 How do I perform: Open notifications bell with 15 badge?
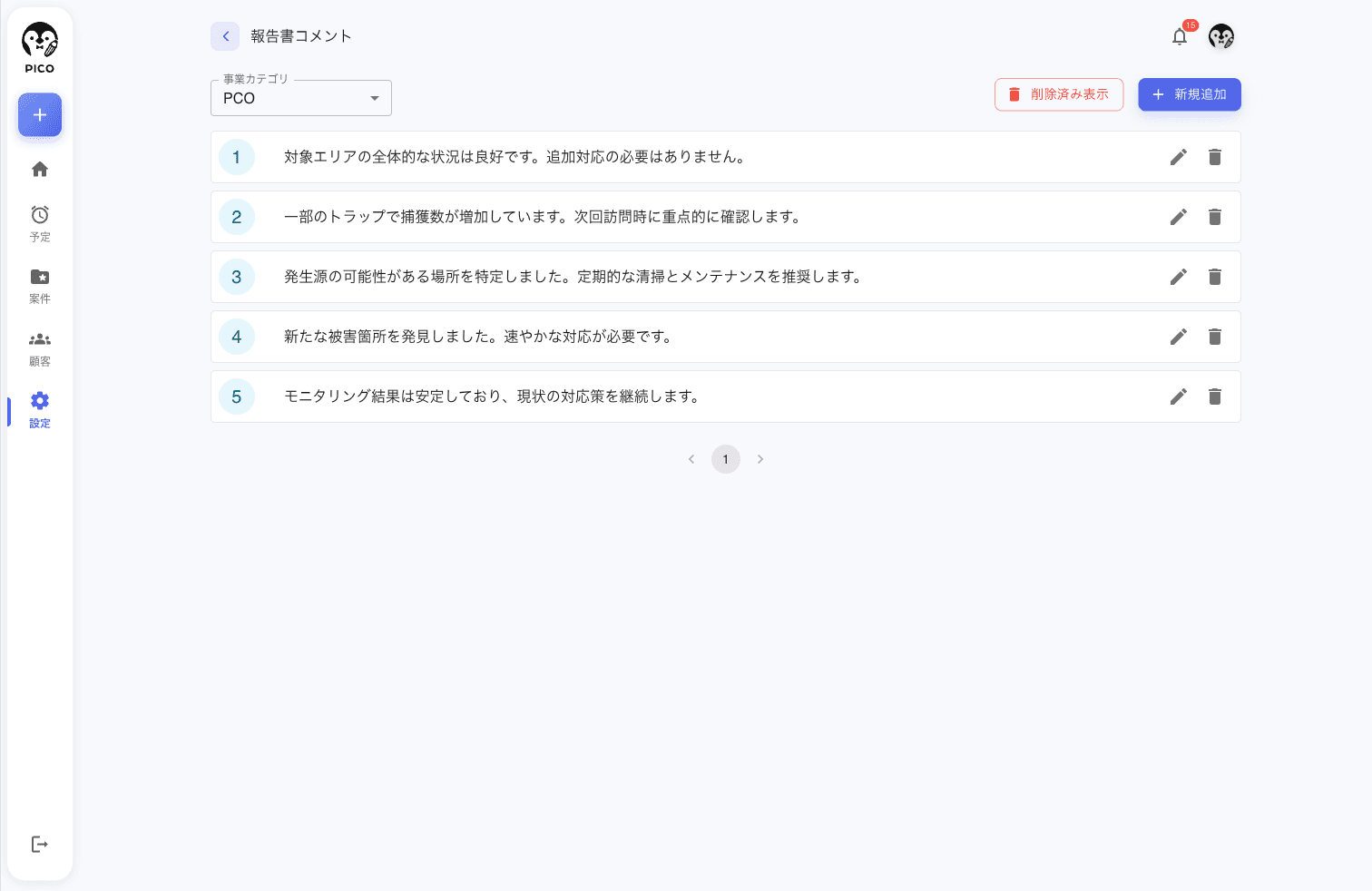click(x=1180, y=36)
